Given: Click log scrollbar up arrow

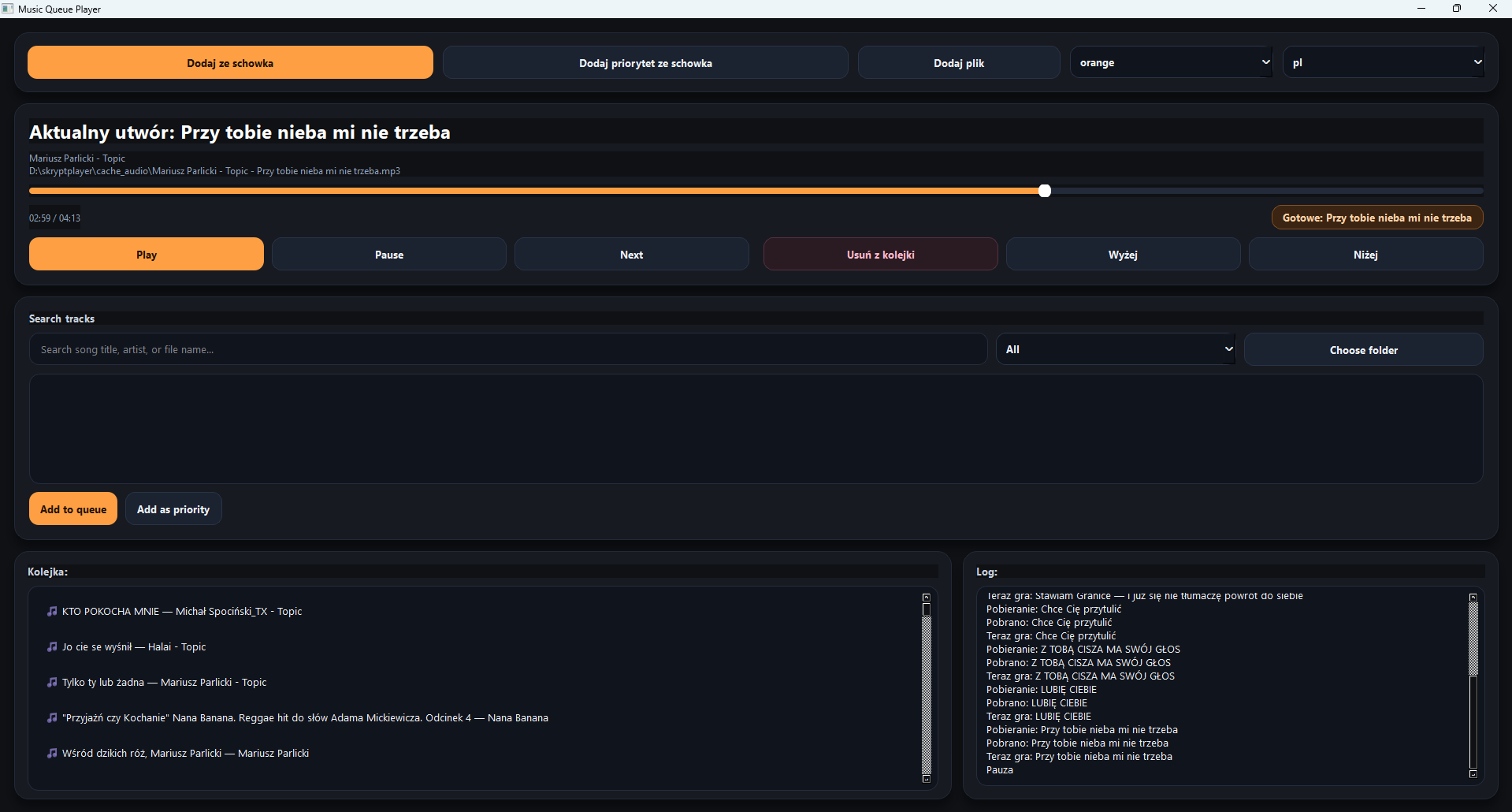Looking at the screenshot, I should 1473,598.
